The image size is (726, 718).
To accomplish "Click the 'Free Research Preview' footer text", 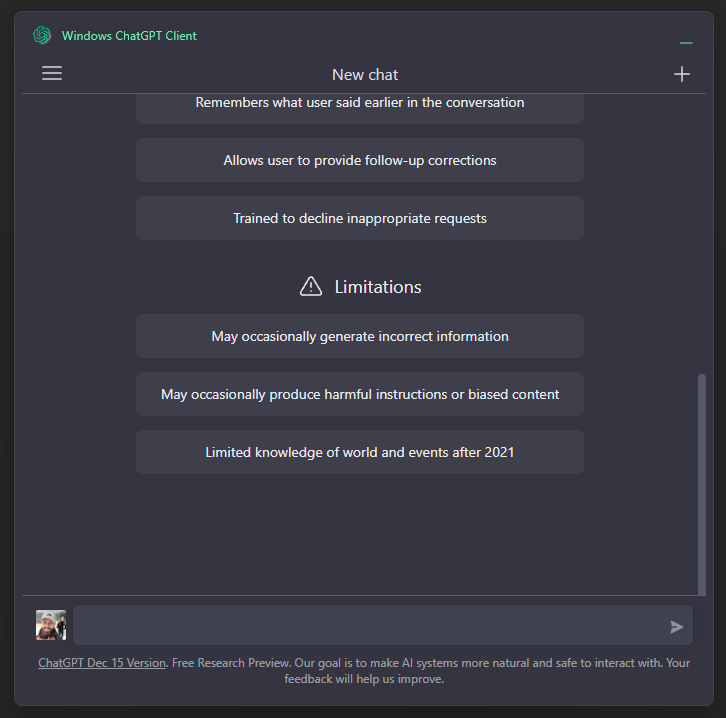I will (x=231, y=663).
